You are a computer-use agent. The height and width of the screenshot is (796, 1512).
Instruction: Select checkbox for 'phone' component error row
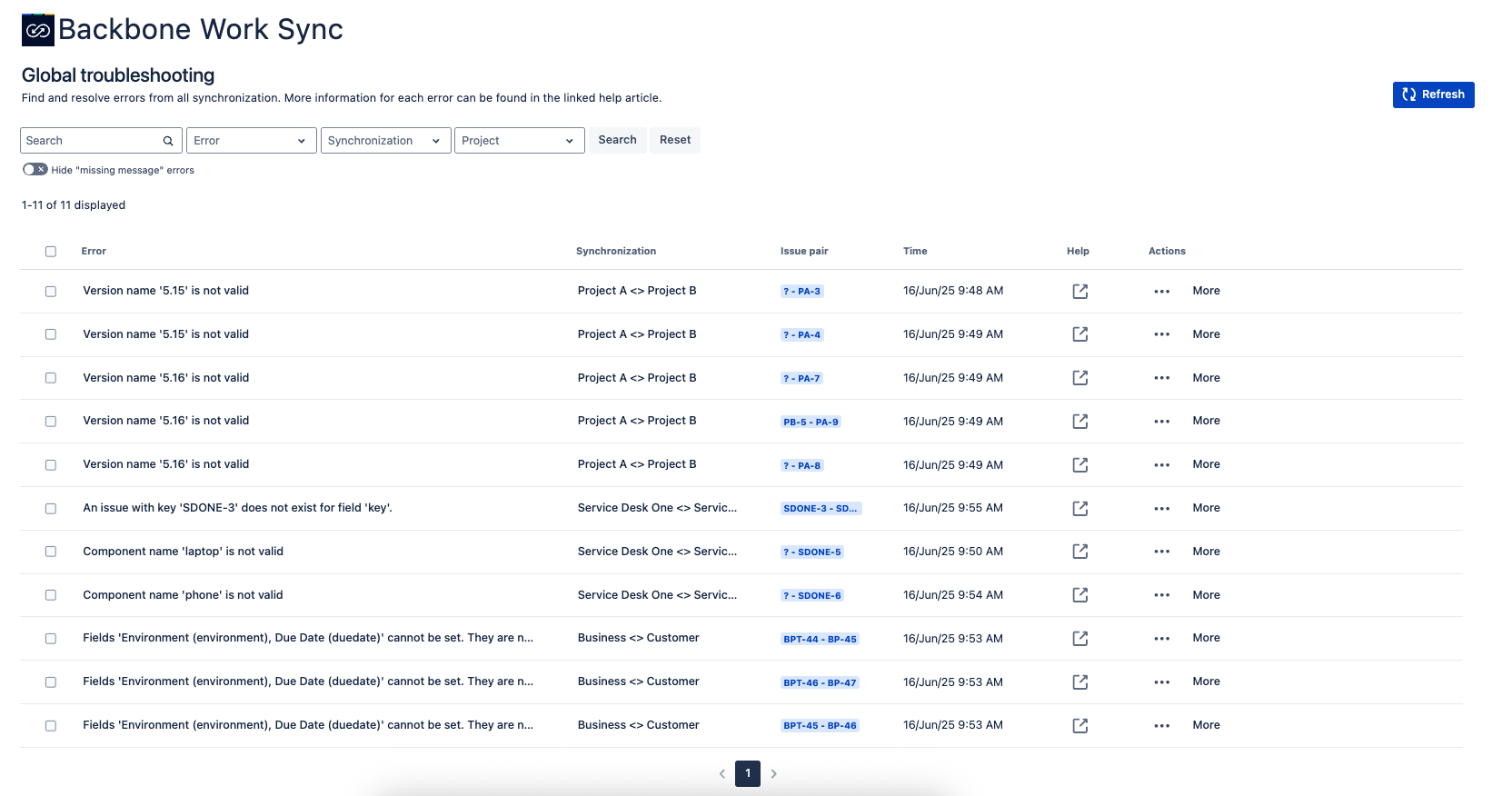(51, 595)
